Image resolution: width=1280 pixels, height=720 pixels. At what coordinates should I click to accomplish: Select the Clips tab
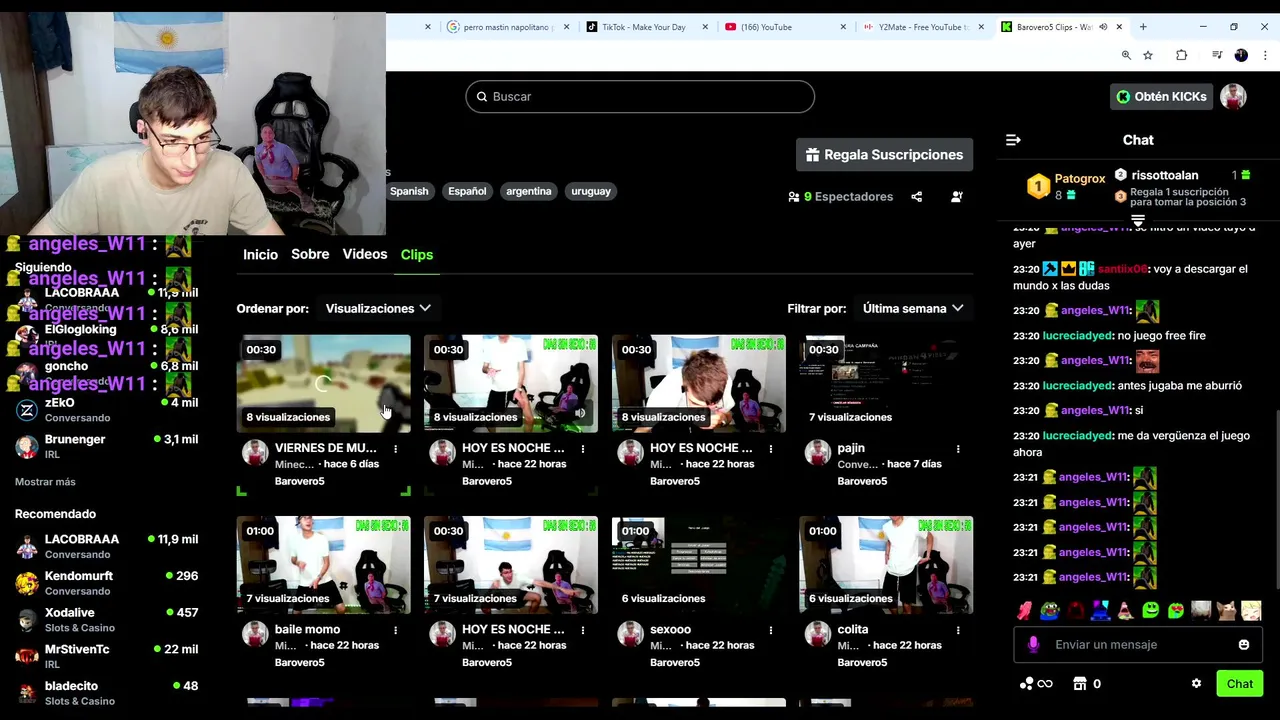[417, 255]
